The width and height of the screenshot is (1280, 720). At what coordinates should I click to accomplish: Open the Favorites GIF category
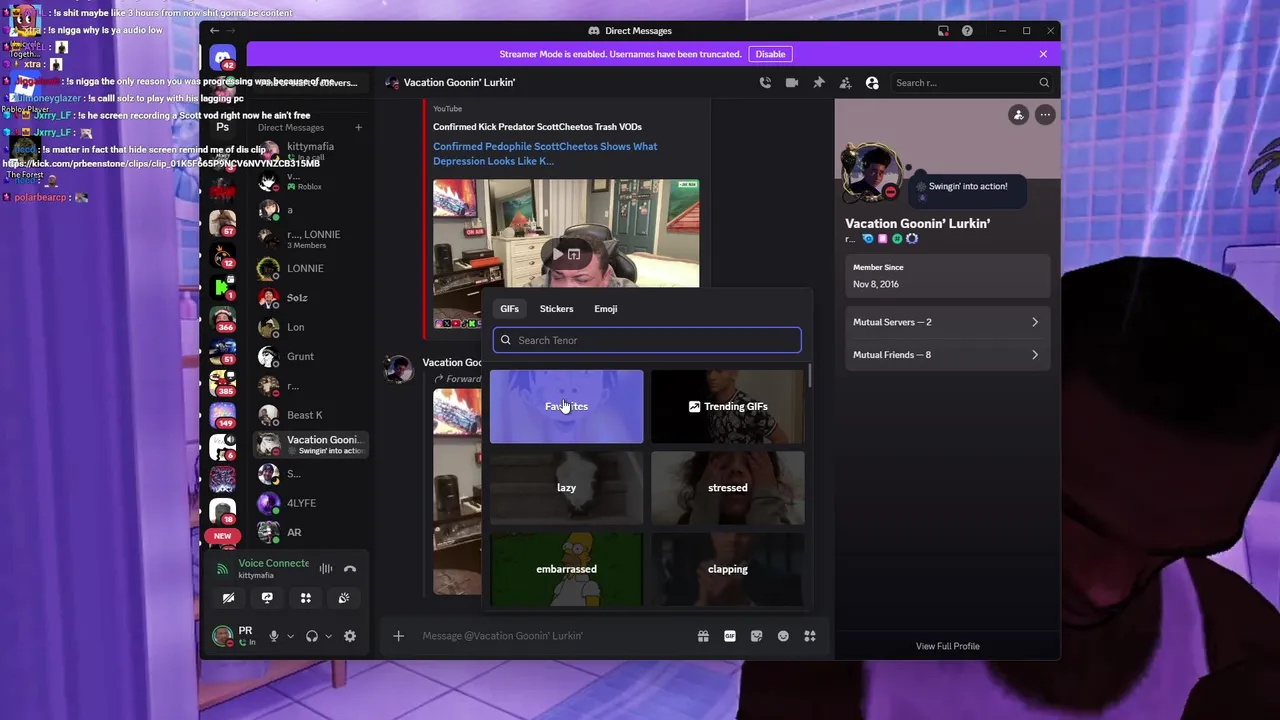[567, 406]
